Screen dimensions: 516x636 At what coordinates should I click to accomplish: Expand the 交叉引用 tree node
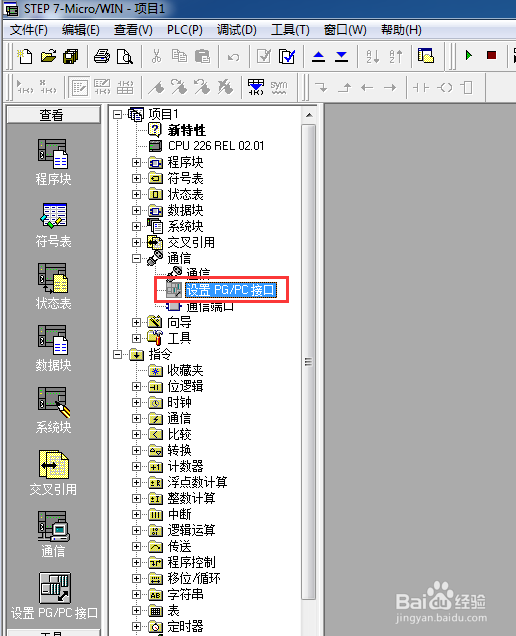(x=136, y=242)
